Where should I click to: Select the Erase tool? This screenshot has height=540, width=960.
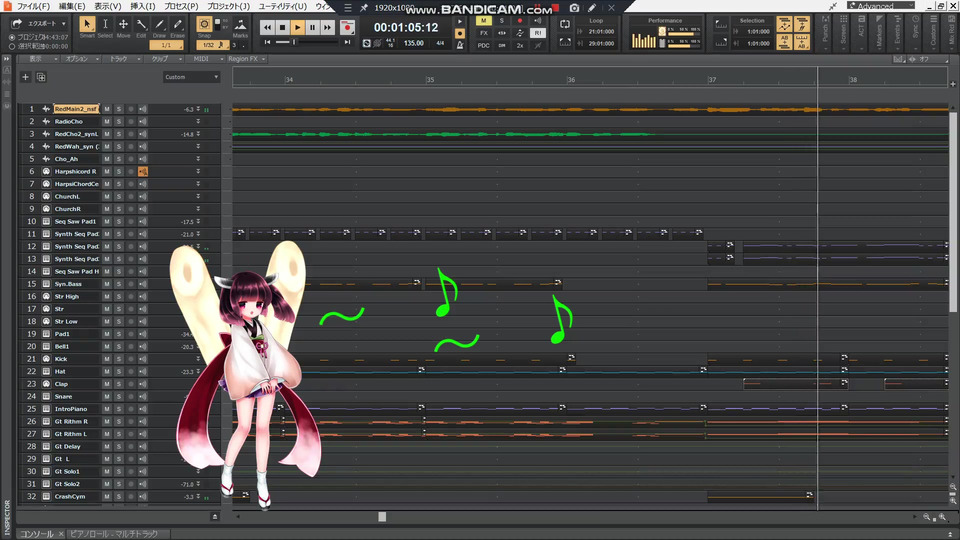178,24
